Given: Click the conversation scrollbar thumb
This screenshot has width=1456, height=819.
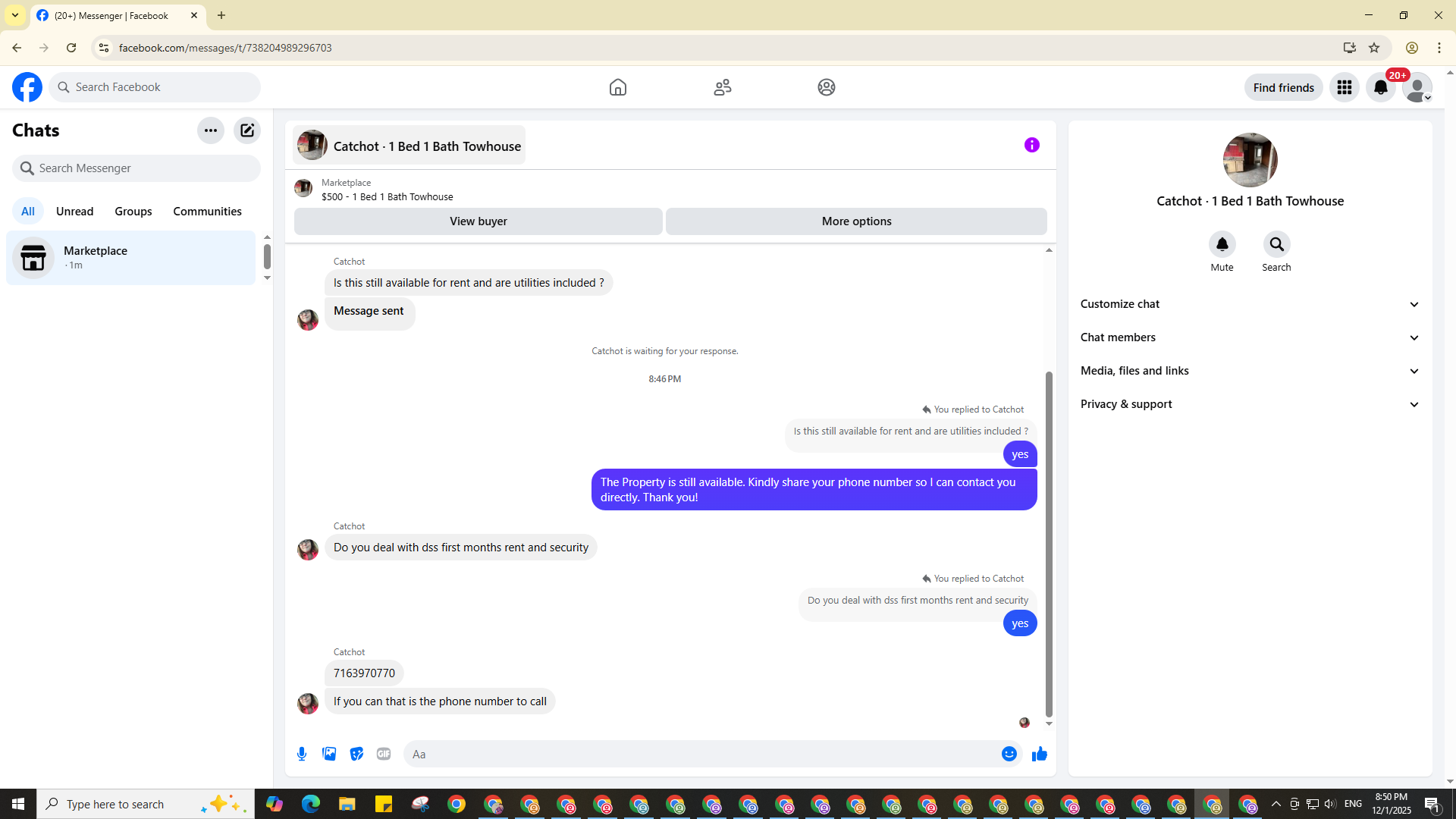Looking at the screenshot, I should [1049, 544].
